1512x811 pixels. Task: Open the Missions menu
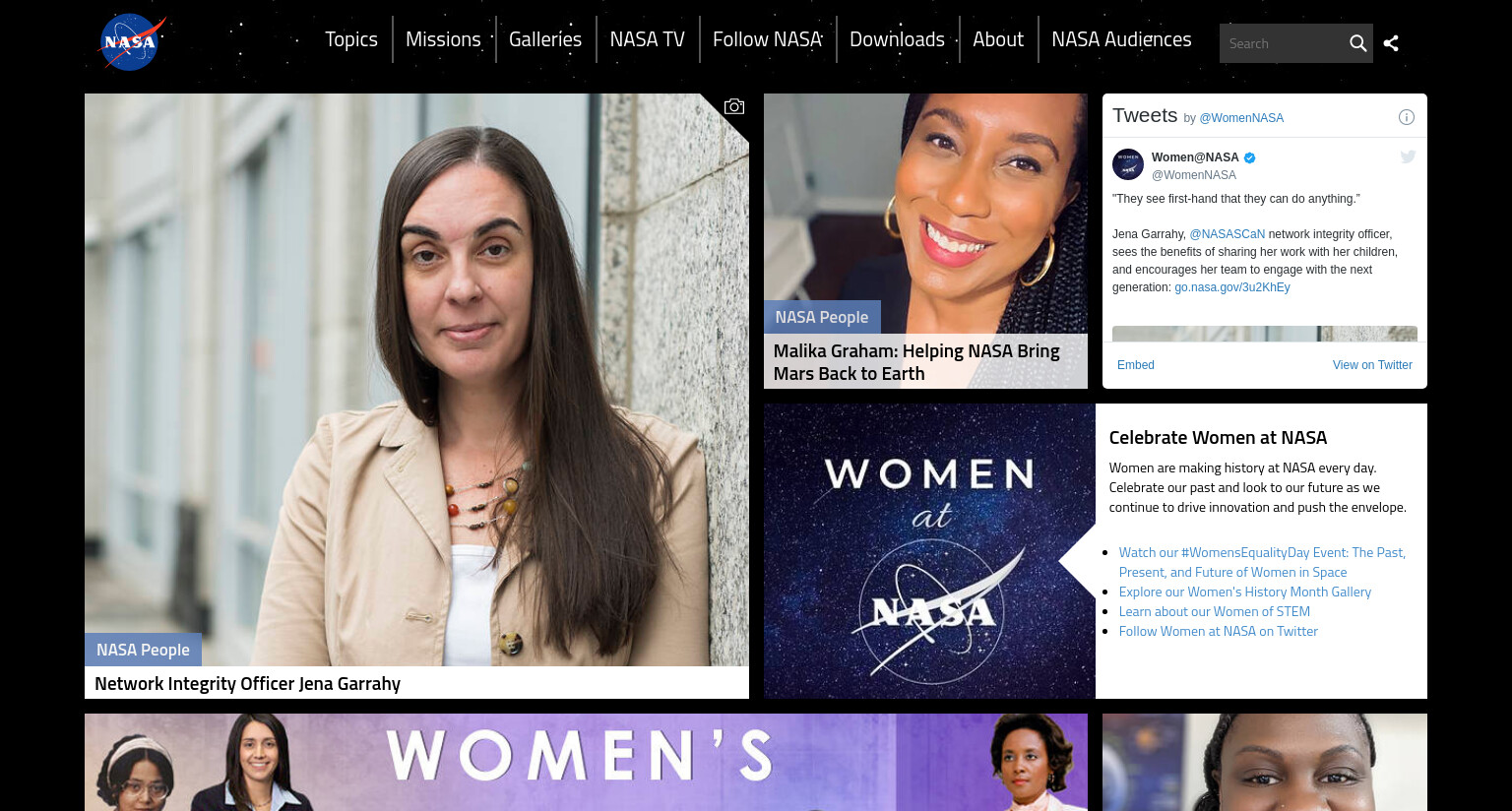click(x=443, y=39)
